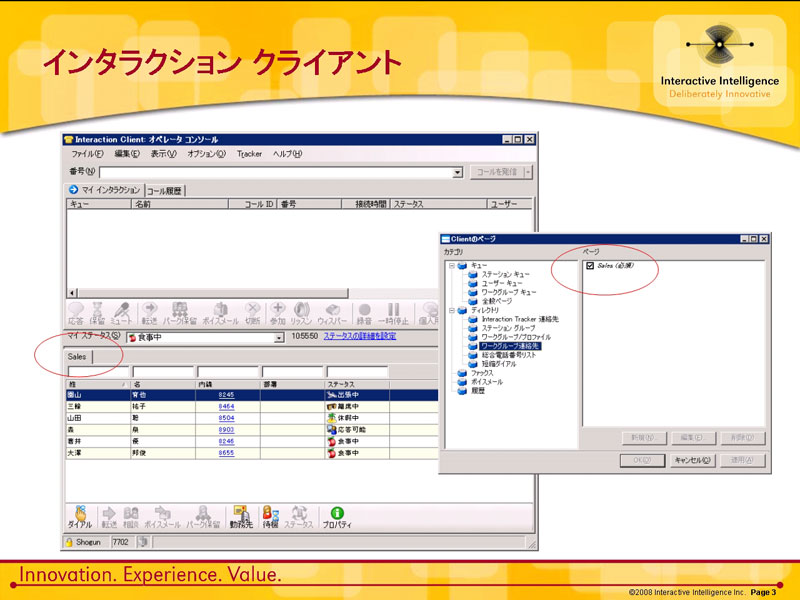This screenshot has width=800, height=600.
Task: Open the 編集(E) menu in the menu bar
Action: click(127, 154)
